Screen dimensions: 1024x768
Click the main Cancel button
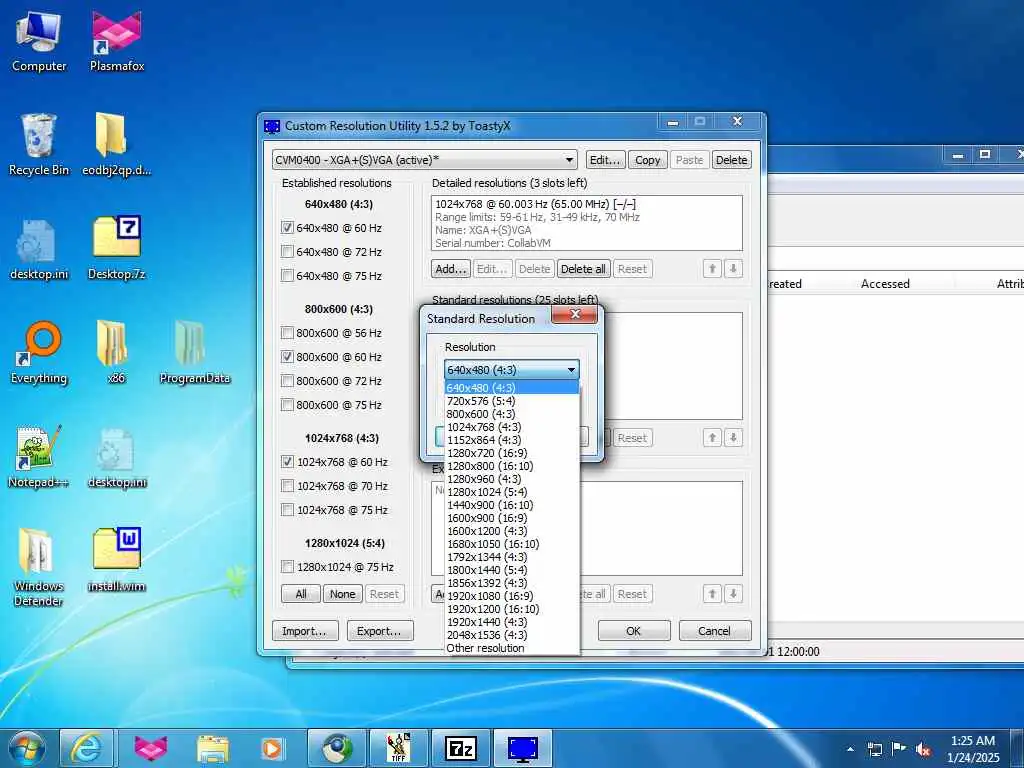click(x=714, y=631)
